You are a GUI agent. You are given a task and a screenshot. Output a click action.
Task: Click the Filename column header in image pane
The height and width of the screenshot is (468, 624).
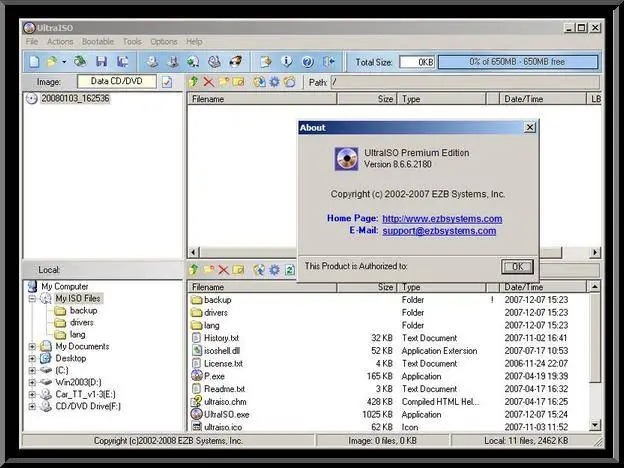tap(262, 99)
